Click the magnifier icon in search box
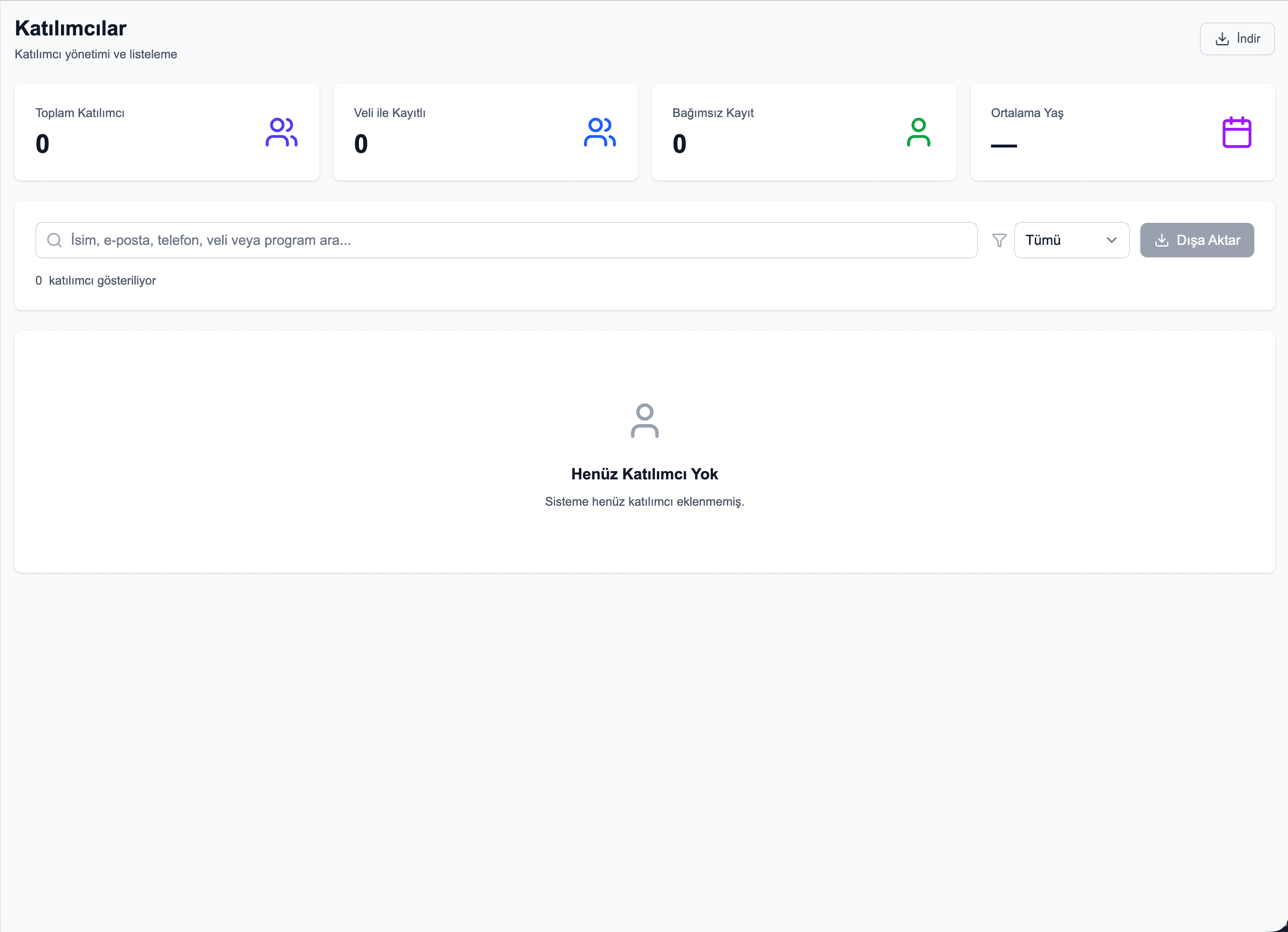This screenshot has height=932, width=1288. click(54, 240)
